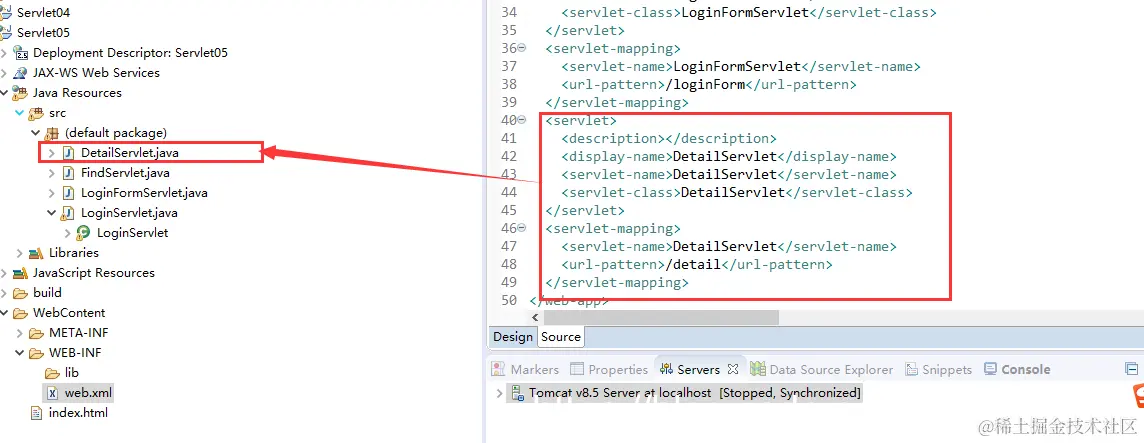Expand the META-INF folder
The width and height of the screenshot is (1144, 443).
20,333
